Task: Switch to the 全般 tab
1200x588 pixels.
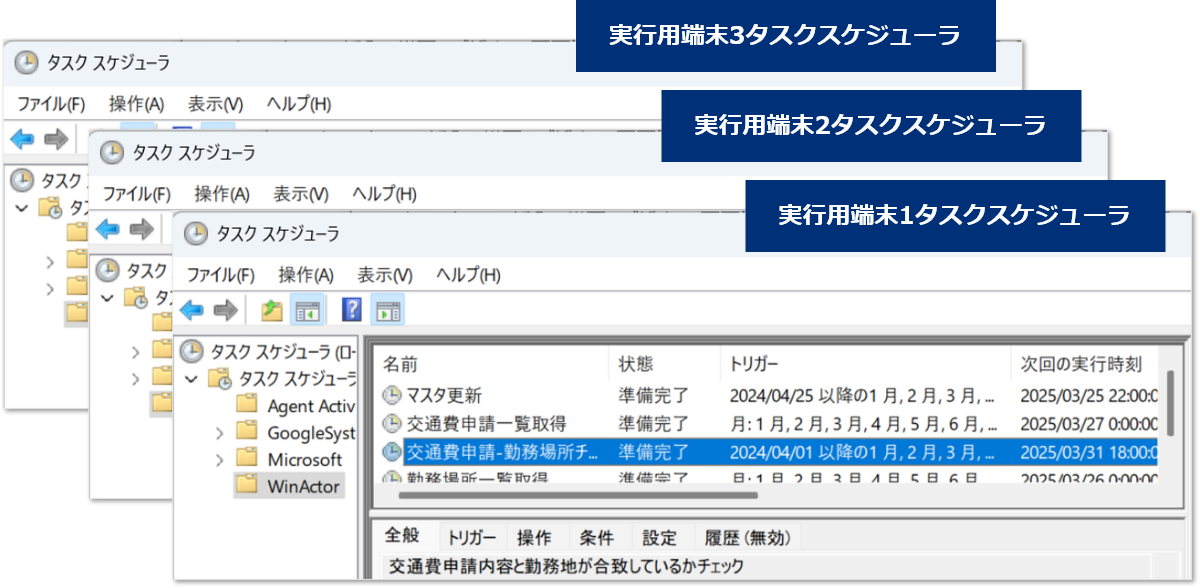Action: point(403,537)
